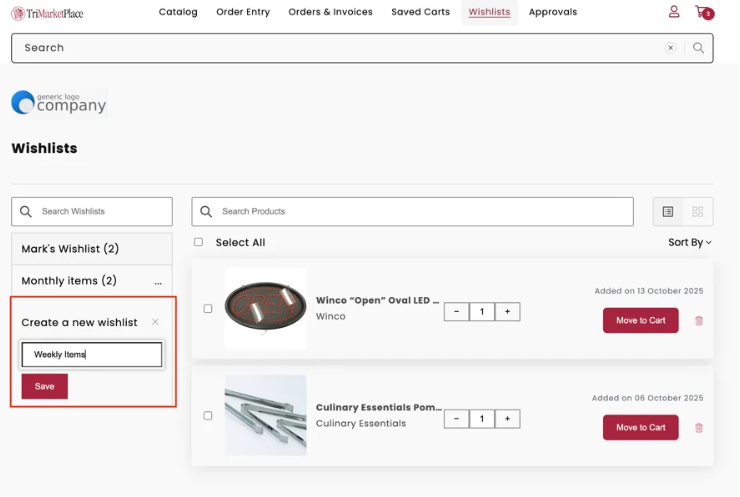Switch to grid view layout
The image size is (740, 497).
pos(697,212)
